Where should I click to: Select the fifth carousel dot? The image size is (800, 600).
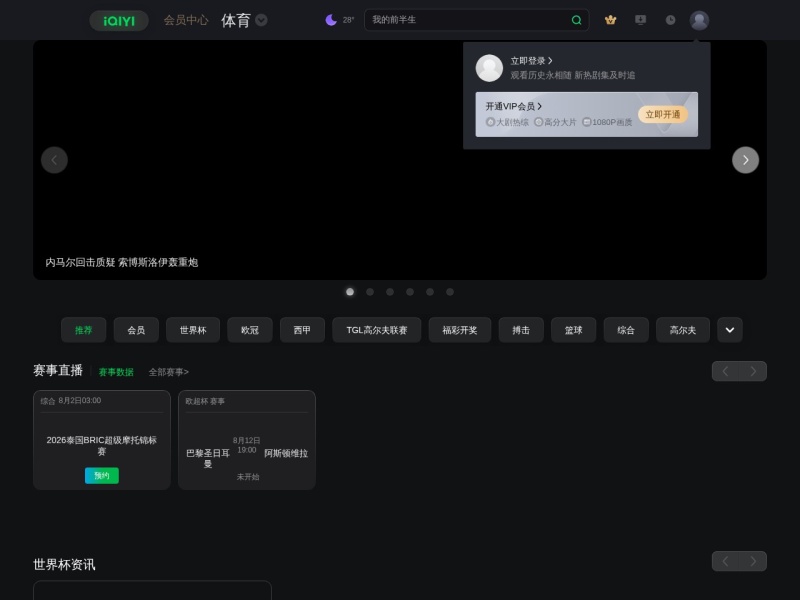[430, 292]
